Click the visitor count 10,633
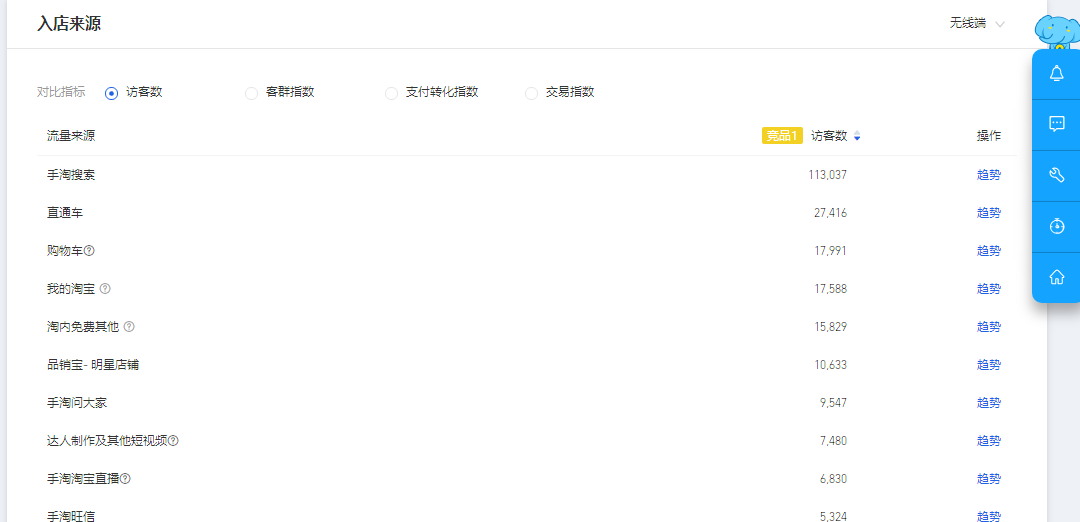This screenshot has width=1080, height=522. coord(830,365)
